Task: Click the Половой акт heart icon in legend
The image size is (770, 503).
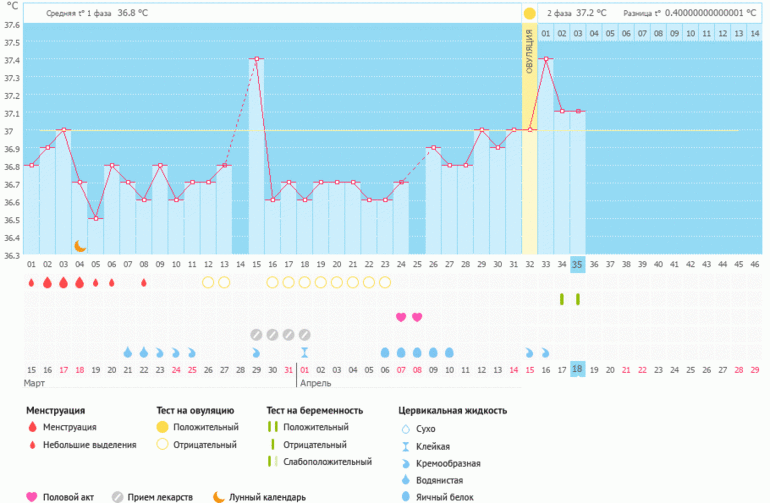Action: (x=31, y=496)
